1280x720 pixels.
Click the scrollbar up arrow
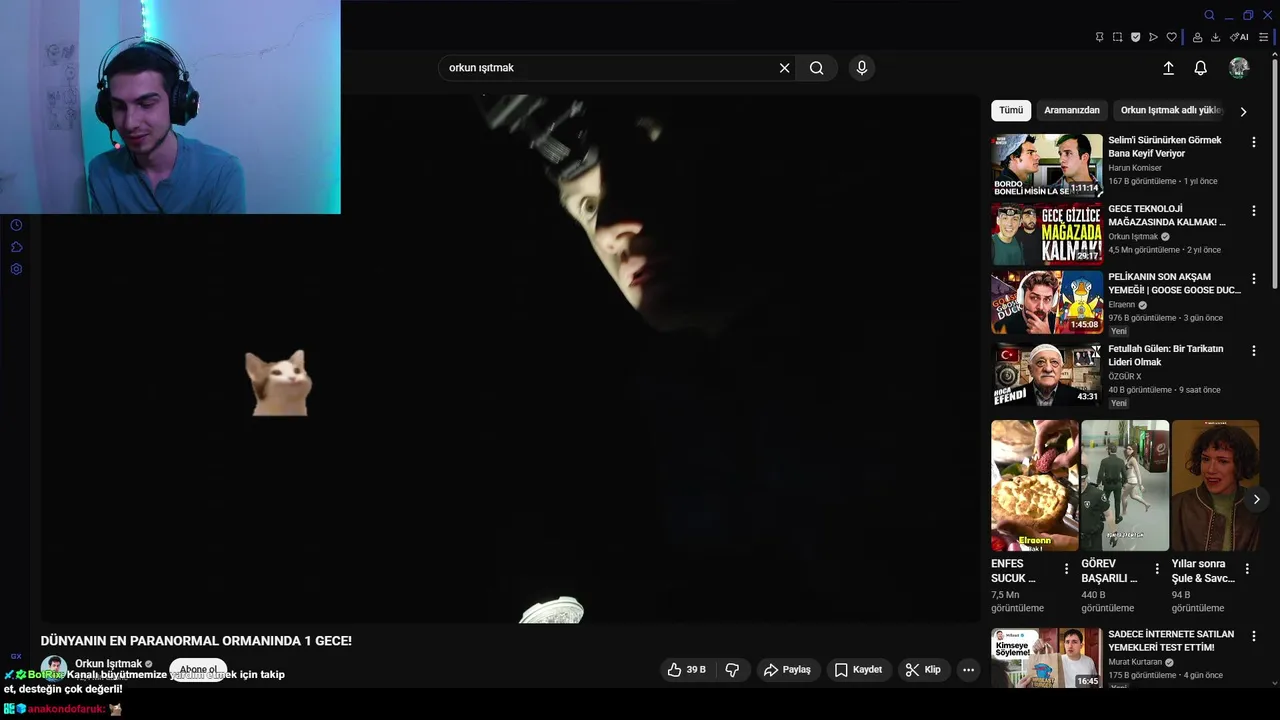pos(1273,55)
